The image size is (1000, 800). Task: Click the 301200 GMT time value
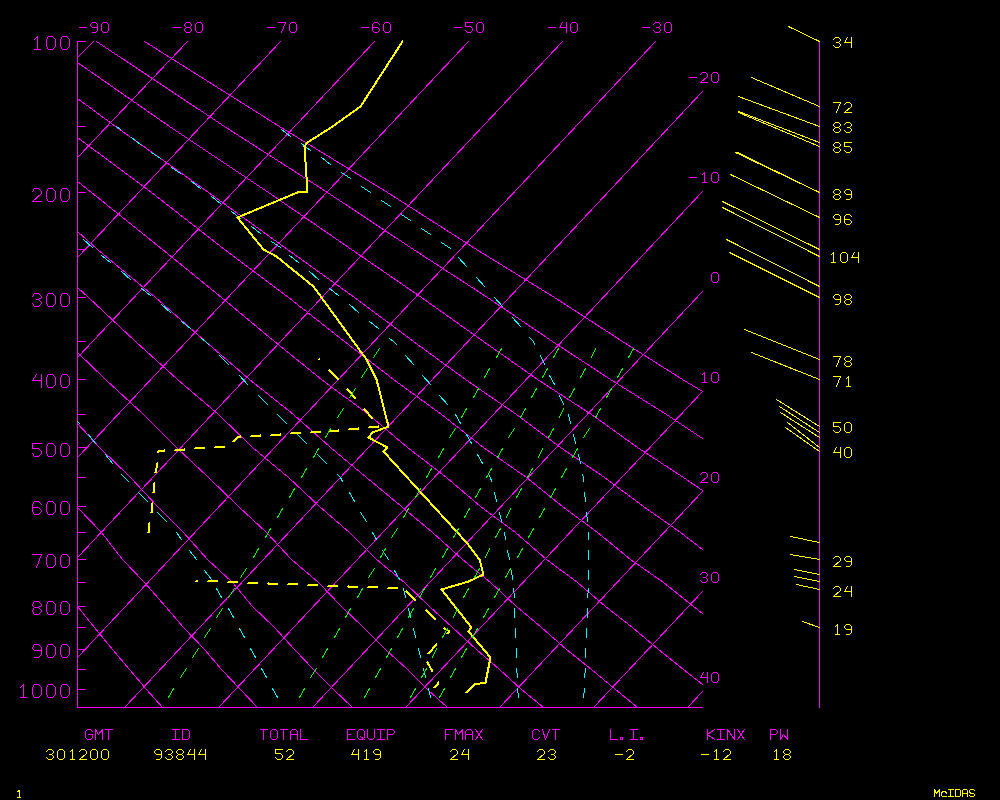[x=77, y=755]
